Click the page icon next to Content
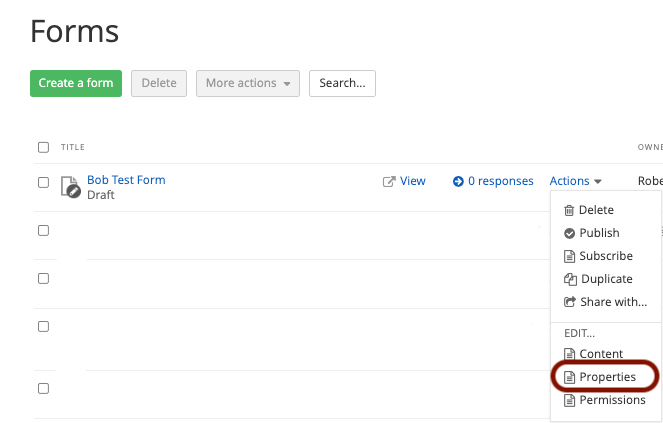 pos(570,354)
